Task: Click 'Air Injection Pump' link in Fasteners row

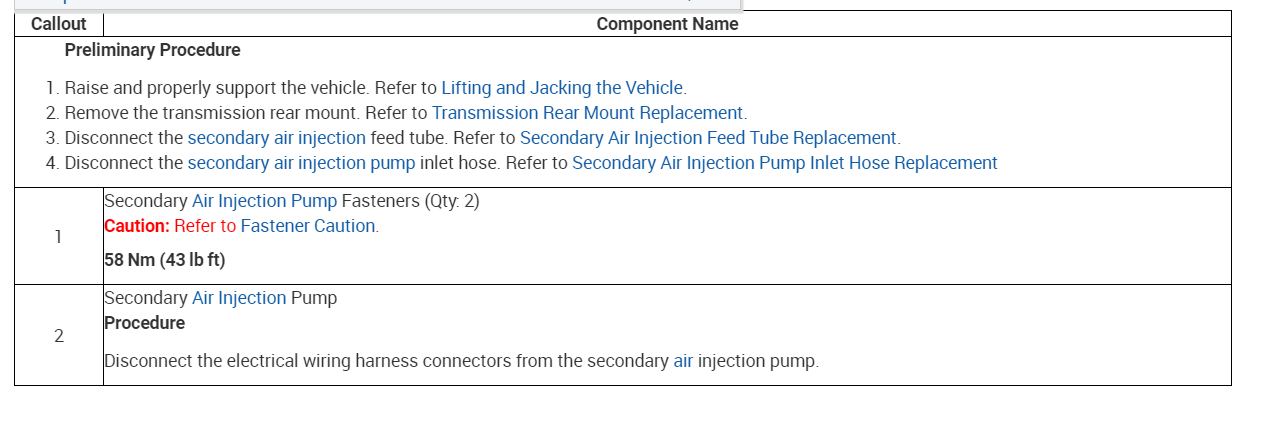Action: pyautogui.click(x=264, y=201)
